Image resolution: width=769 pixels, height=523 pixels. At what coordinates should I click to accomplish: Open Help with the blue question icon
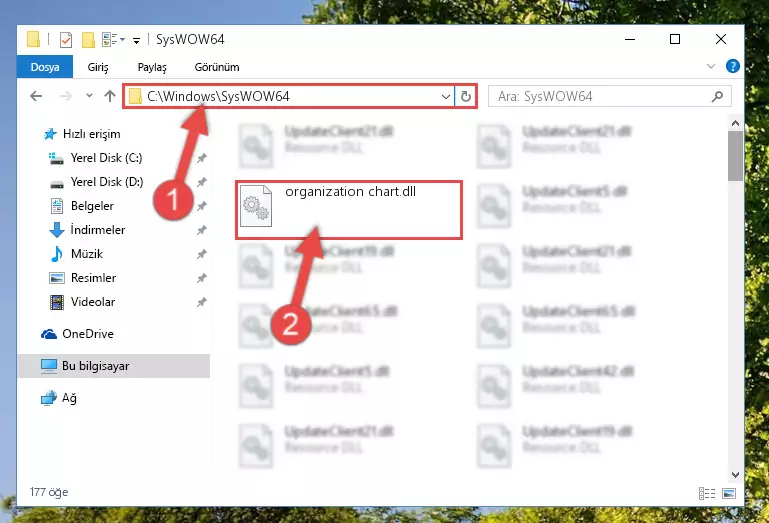pos(732,66)
